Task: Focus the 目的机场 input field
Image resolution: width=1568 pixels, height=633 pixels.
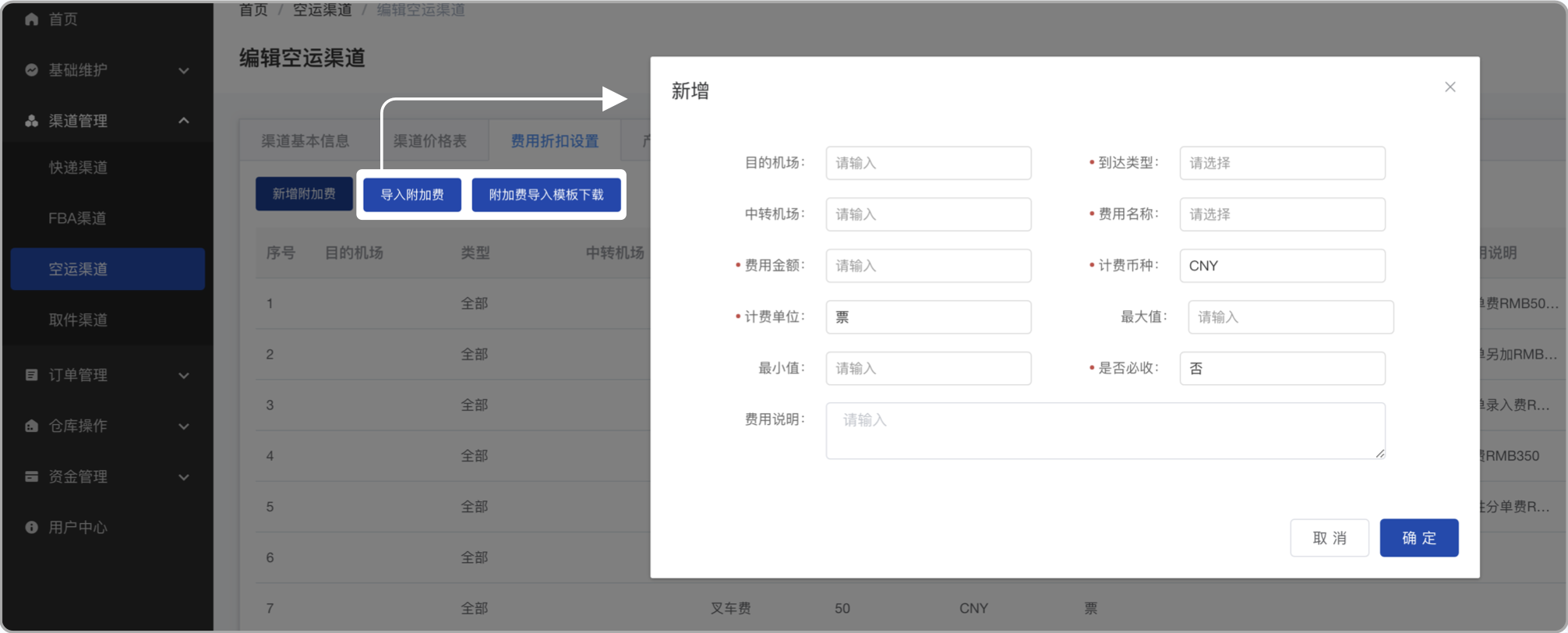Action: pyautogui.click(x=928, y=163)
